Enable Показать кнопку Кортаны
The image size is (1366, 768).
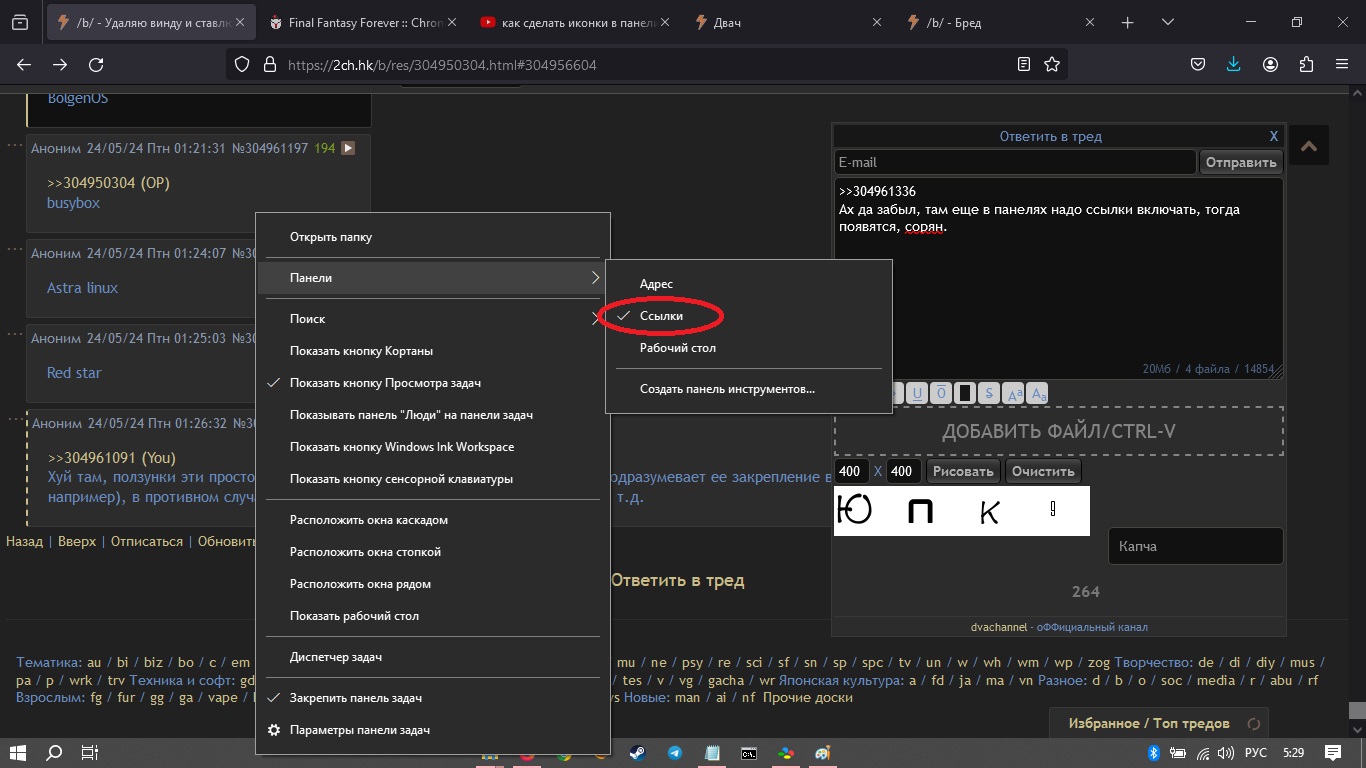click(x=434, y=351)
